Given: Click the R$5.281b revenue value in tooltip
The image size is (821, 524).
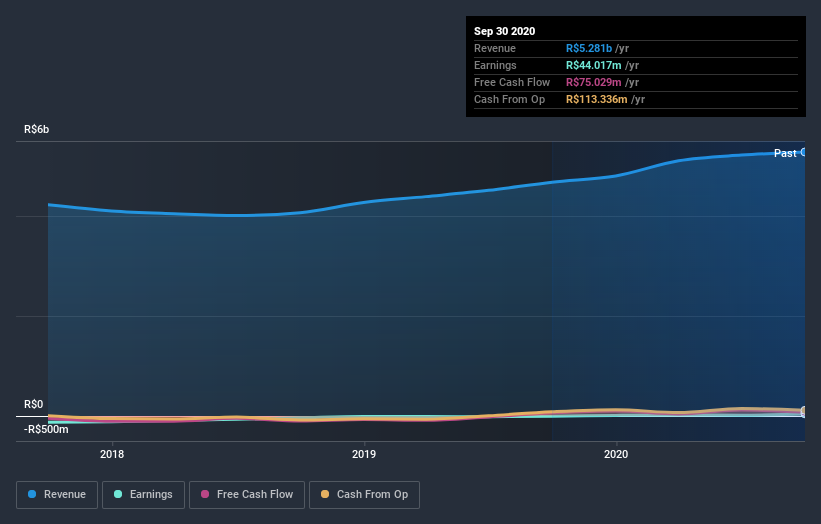Looking at the screenshot, I should coord(589,48).
